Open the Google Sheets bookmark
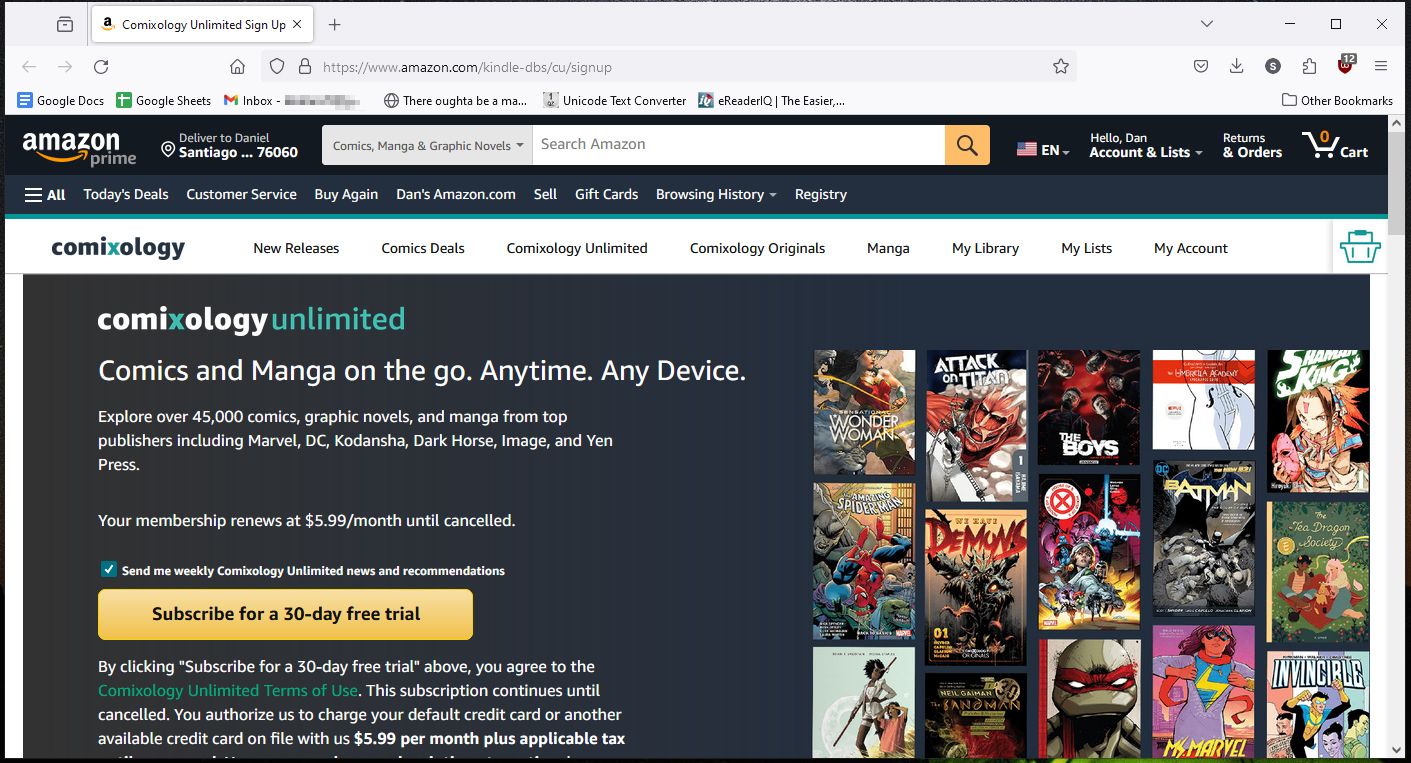This screenshot has width=1411, height=763. pos(164,100)
